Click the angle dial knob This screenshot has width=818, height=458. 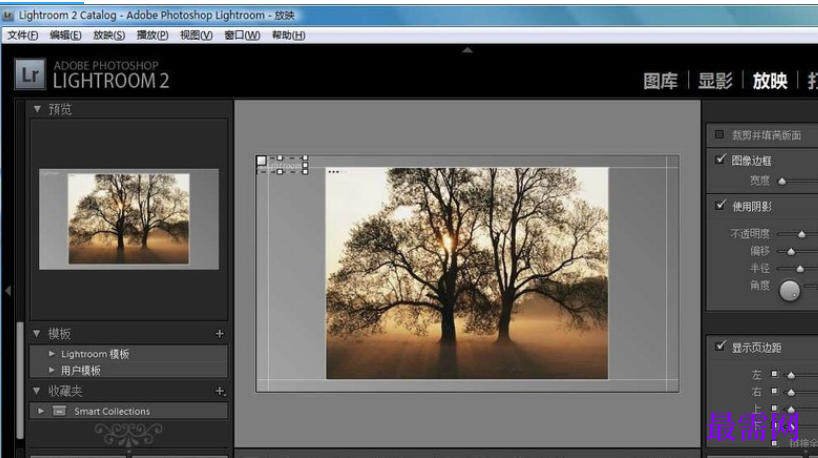(789, 291)
